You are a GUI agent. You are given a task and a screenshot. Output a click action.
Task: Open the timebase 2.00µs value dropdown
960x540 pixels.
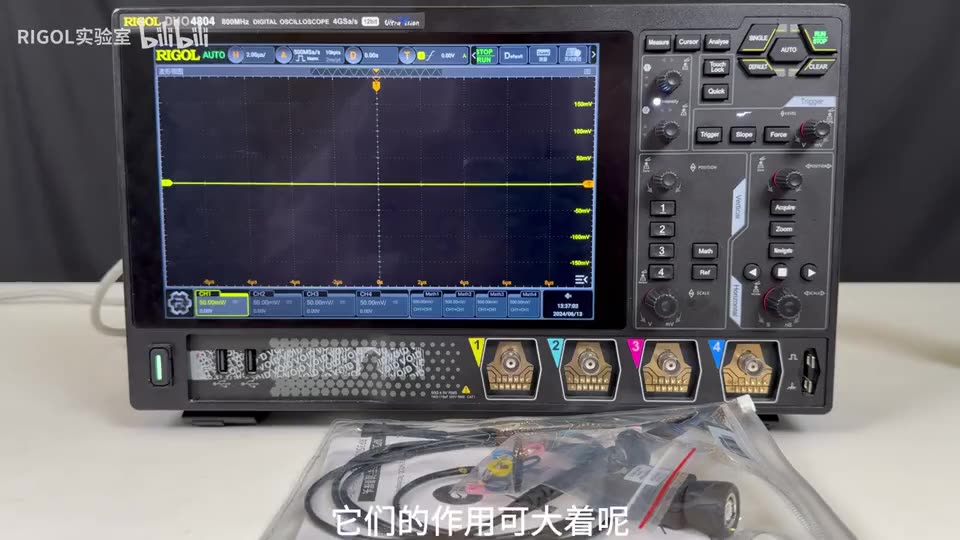(x=256, y=55)
